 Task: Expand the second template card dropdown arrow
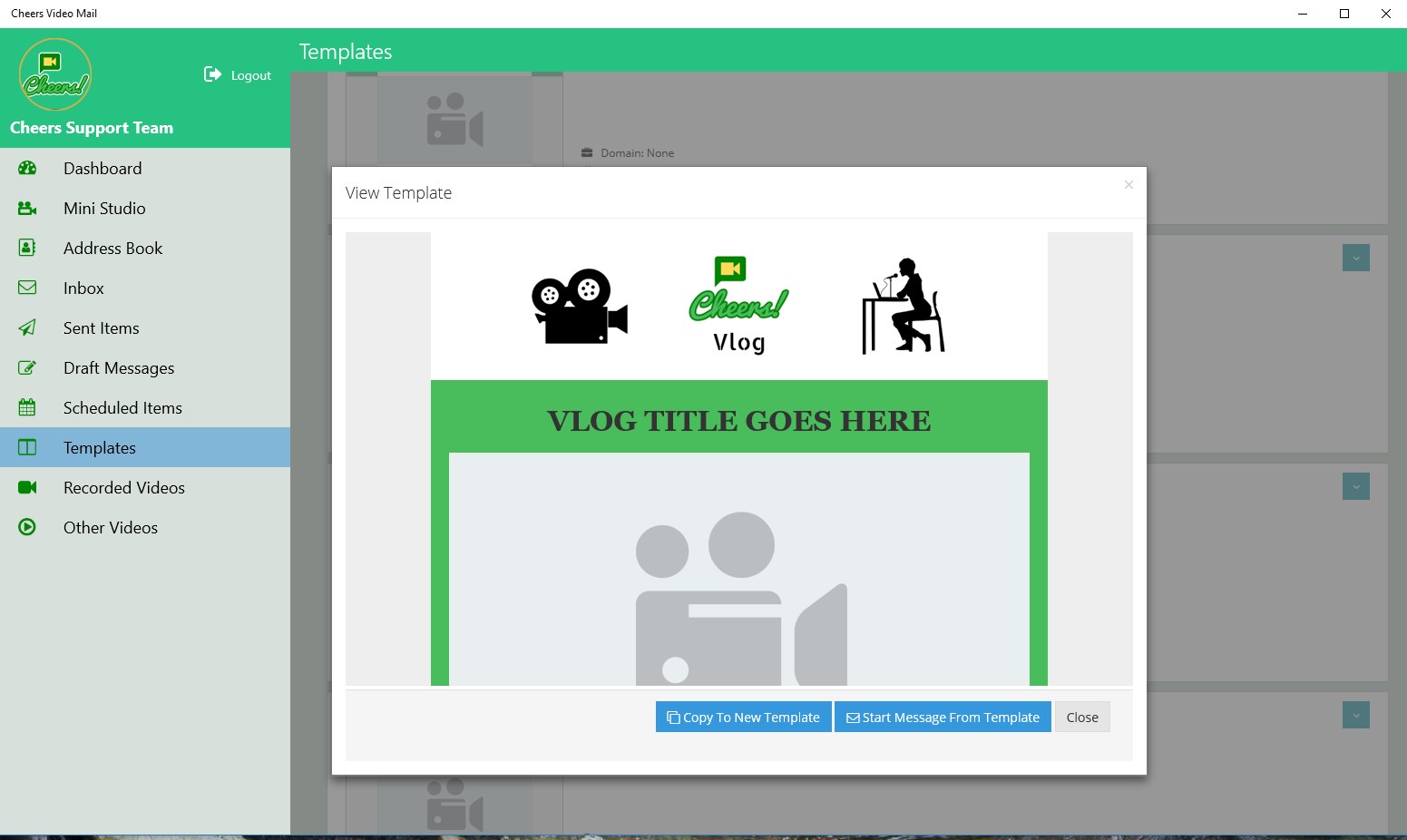1356,486
